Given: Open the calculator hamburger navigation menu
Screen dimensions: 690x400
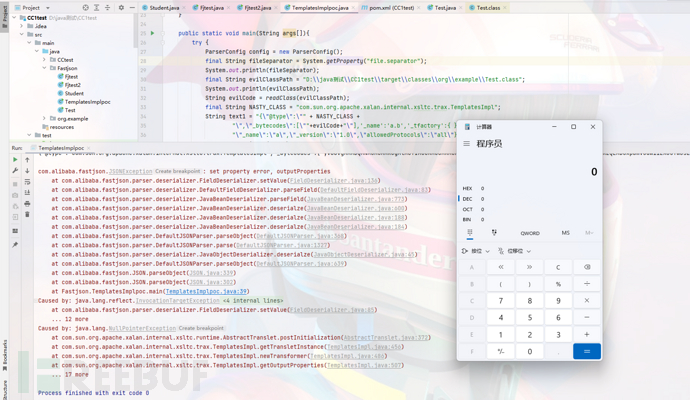Looking at the screenshot, I should 466,144.
